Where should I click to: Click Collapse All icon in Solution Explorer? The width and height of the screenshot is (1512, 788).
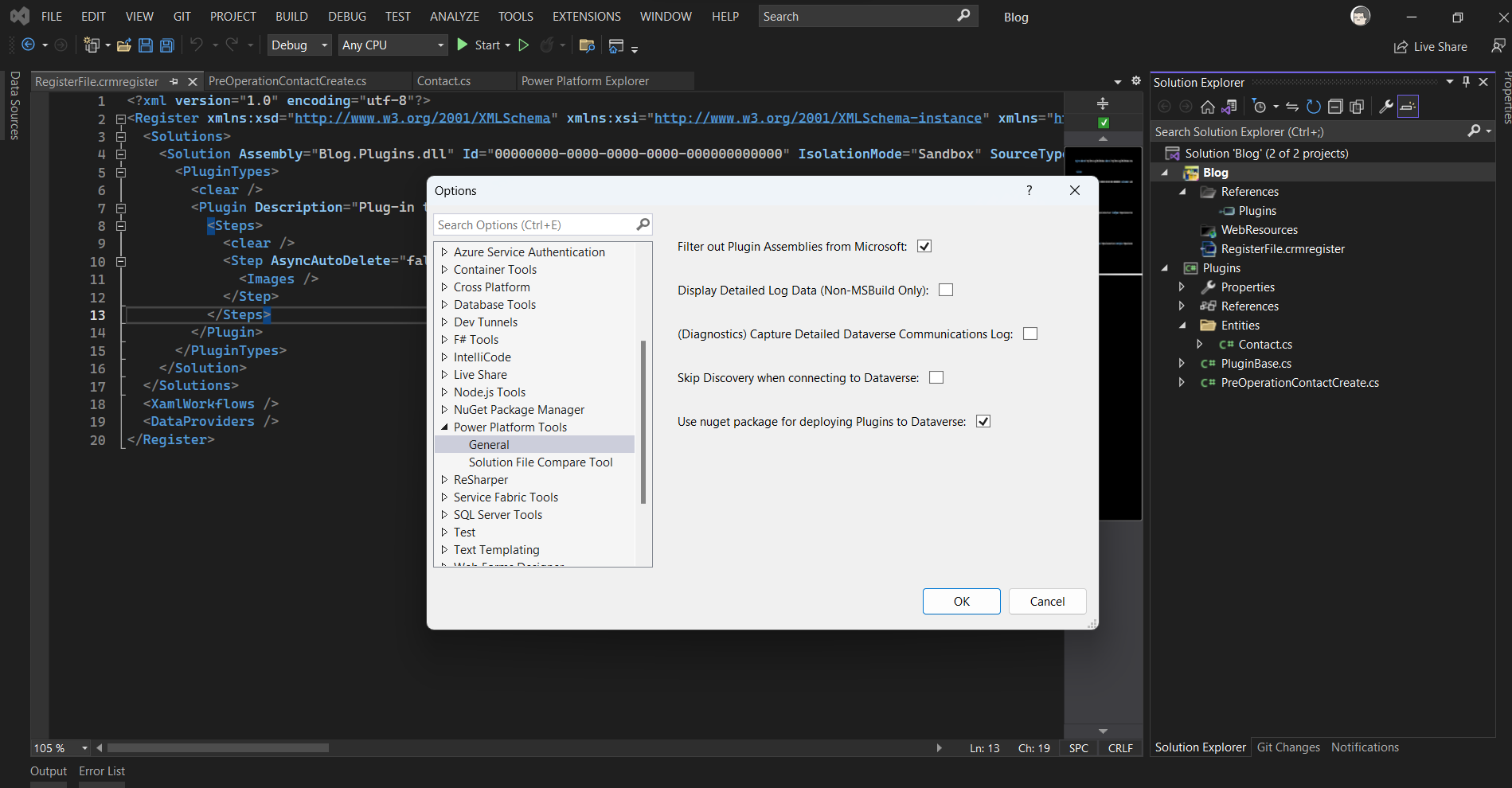coord(1335,107)
